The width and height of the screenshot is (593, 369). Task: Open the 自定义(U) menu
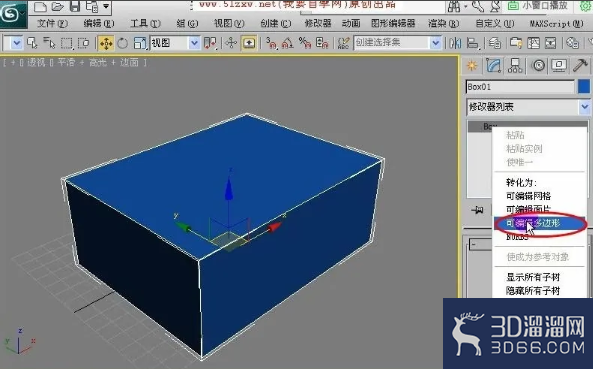click(x=495, y=23)
